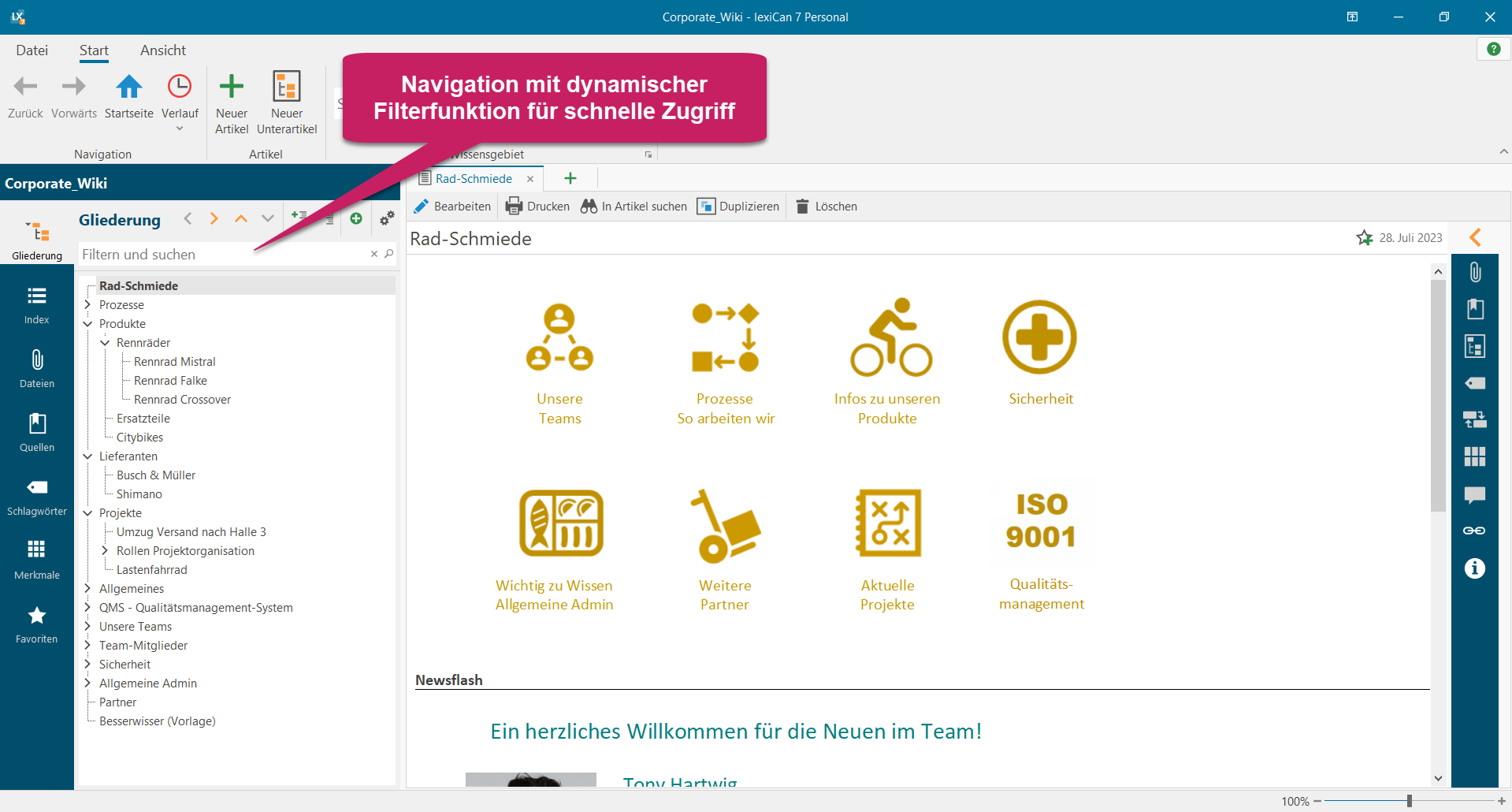Open properties grid icon in right bar
This screenshot has width=1512, height=812.
click(x=1475, y=456)
